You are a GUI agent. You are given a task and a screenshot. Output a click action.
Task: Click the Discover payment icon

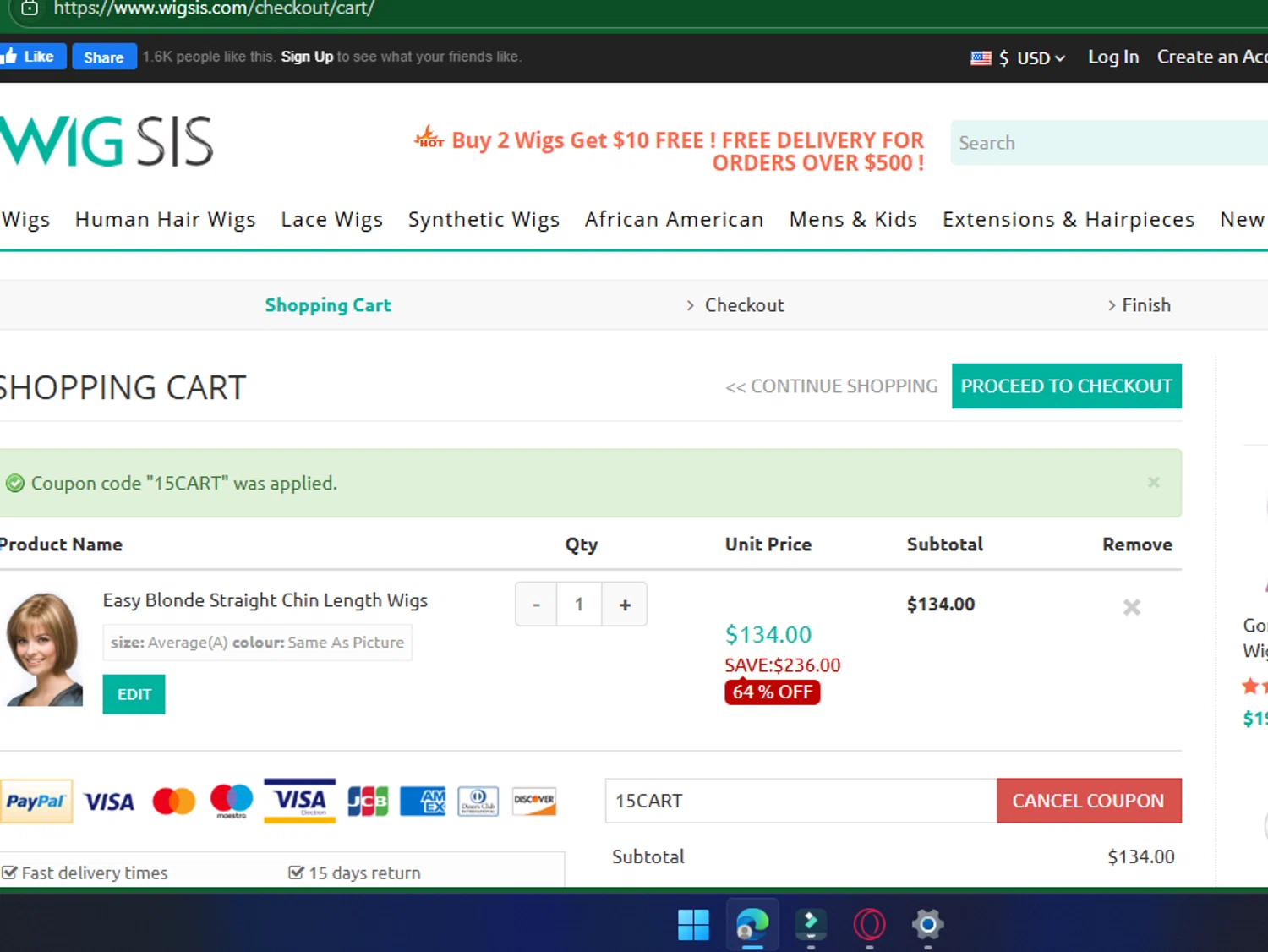pos(534,801)
